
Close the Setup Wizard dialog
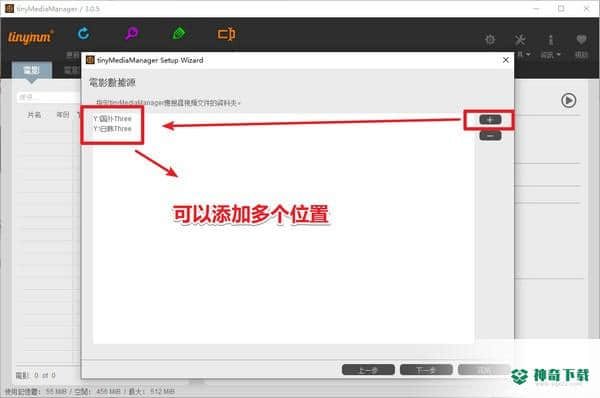click(505, 60)
